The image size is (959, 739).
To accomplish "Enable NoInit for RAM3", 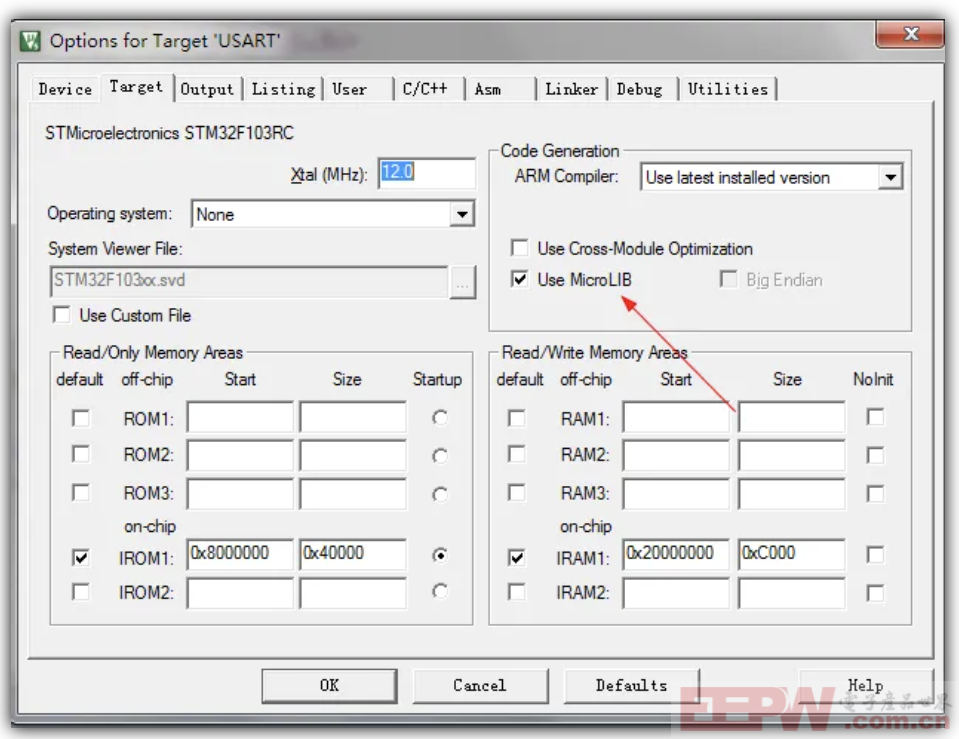I will (875, 494).
